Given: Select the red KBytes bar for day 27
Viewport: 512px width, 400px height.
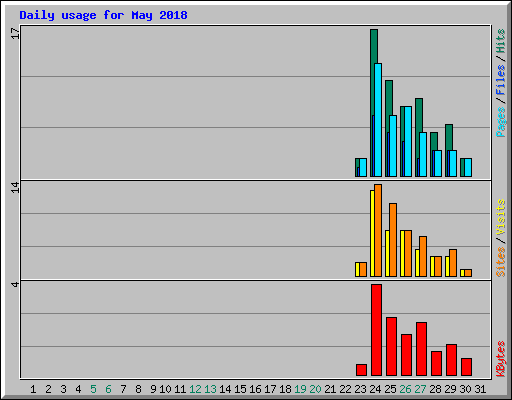Looking at the screenshot, I should [421, 349].
